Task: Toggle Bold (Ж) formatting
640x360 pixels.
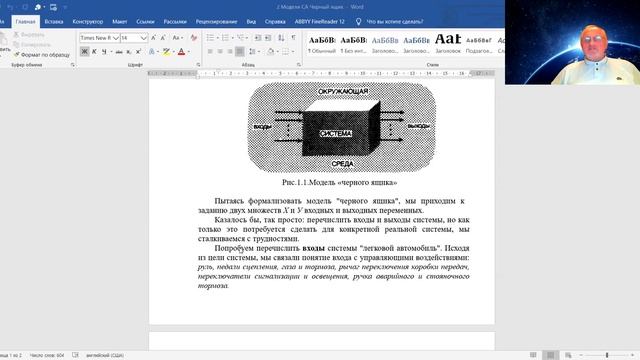Action: point(84,51)
